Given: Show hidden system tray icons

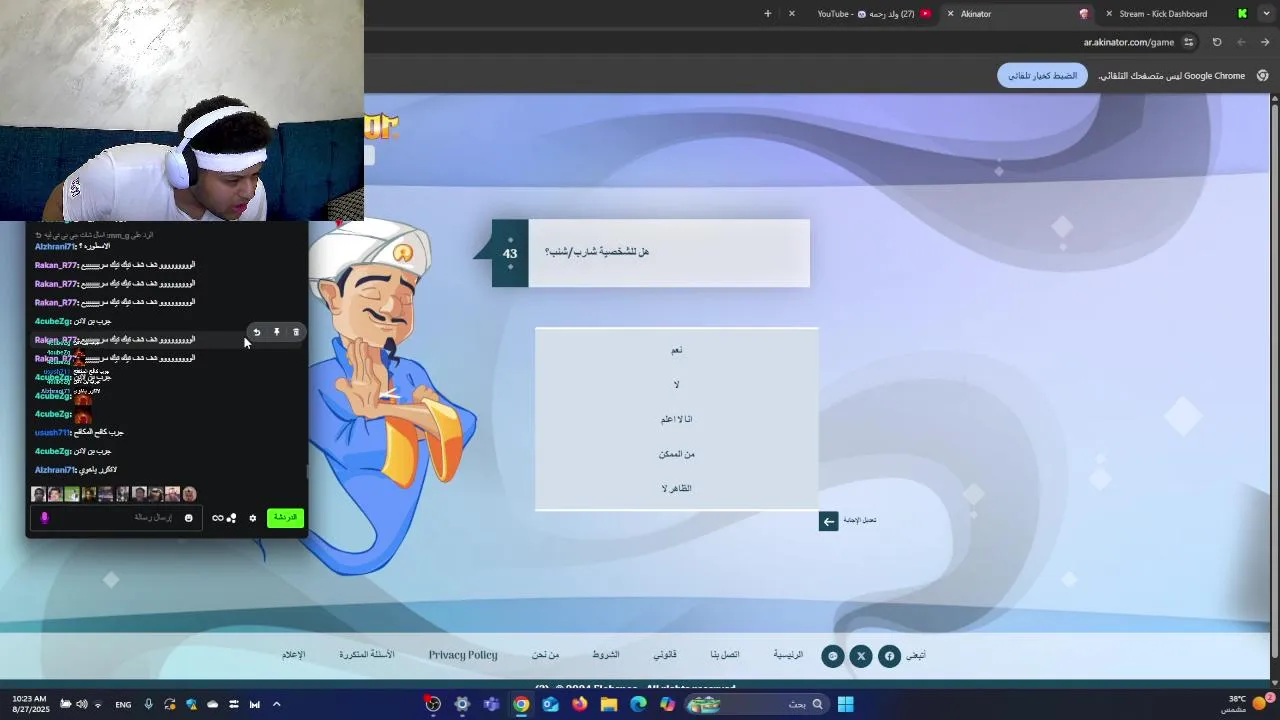Looking at the screenshot, I should (277, 704).
